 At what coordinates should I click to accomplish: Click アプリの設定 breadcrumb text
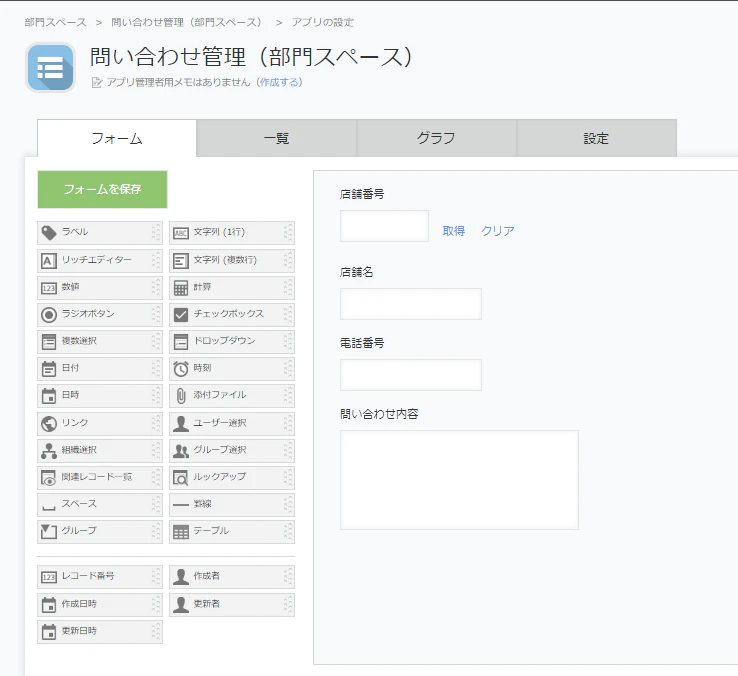point(323,22)
